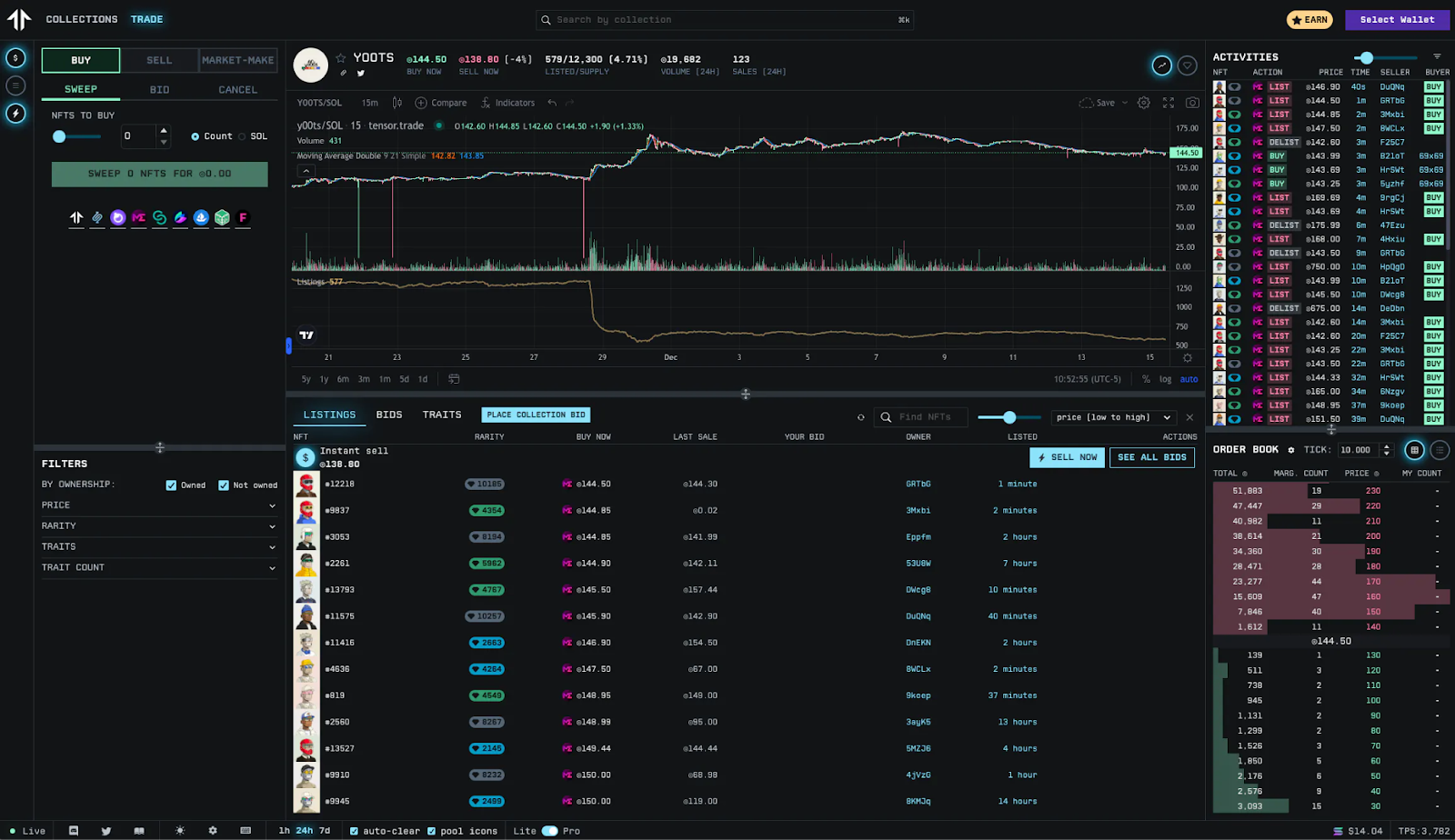Disable the auto-clear checkbox
Image resolution: width=1455 pixels, height=840 pixels.
tap(354, 831)
